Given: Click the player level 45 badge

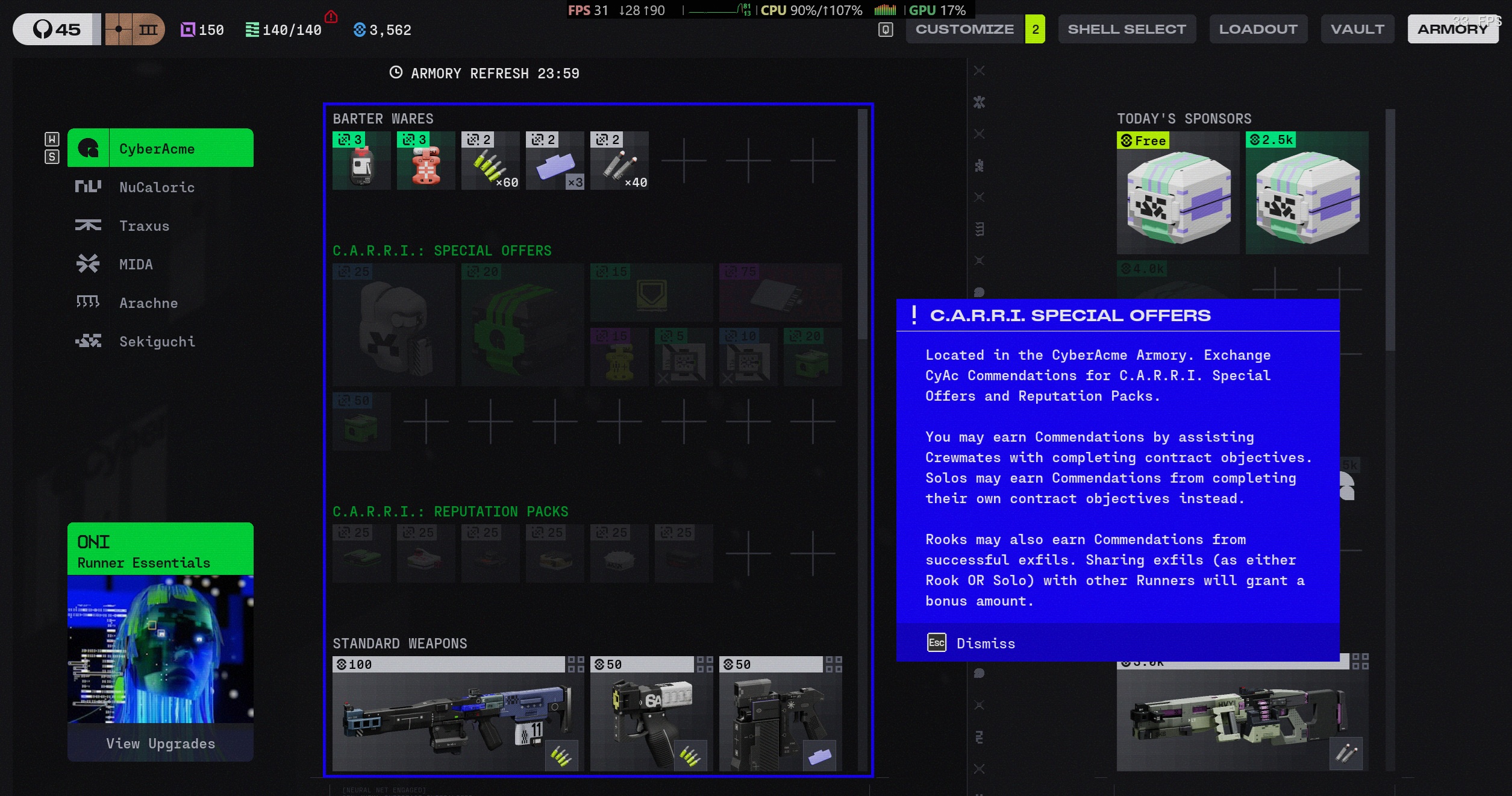Looking at the screenshot, I should point(57,29).
